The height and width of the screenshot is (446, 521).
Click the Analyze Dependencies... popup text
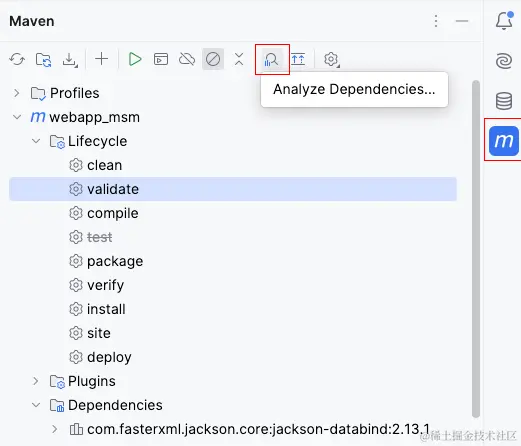coord(354,89)
